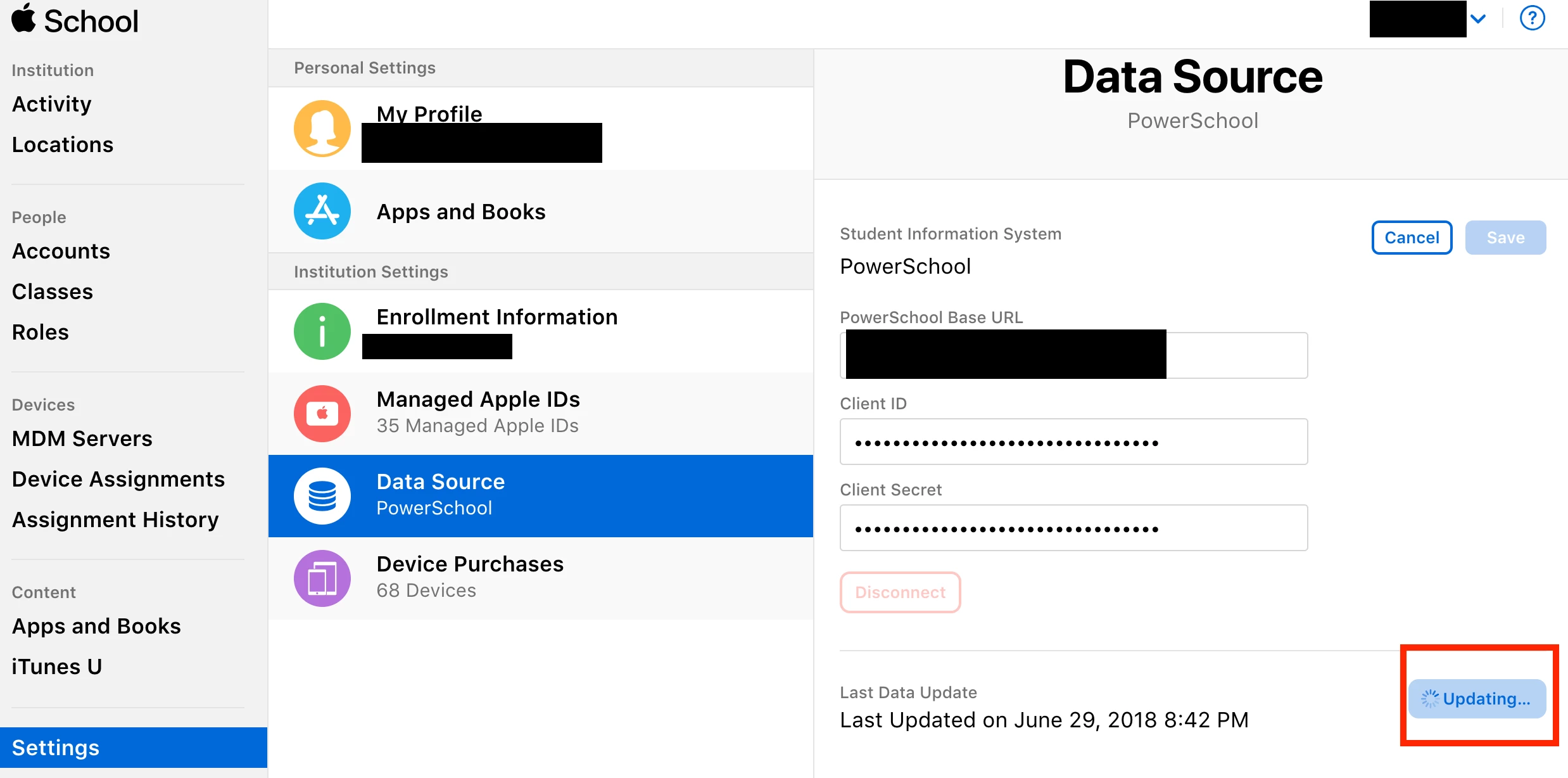The image size is (1568, 778).
Task: Go to Accounts in the sidebar
Action: pyautogui.click(x=61, y=251)
